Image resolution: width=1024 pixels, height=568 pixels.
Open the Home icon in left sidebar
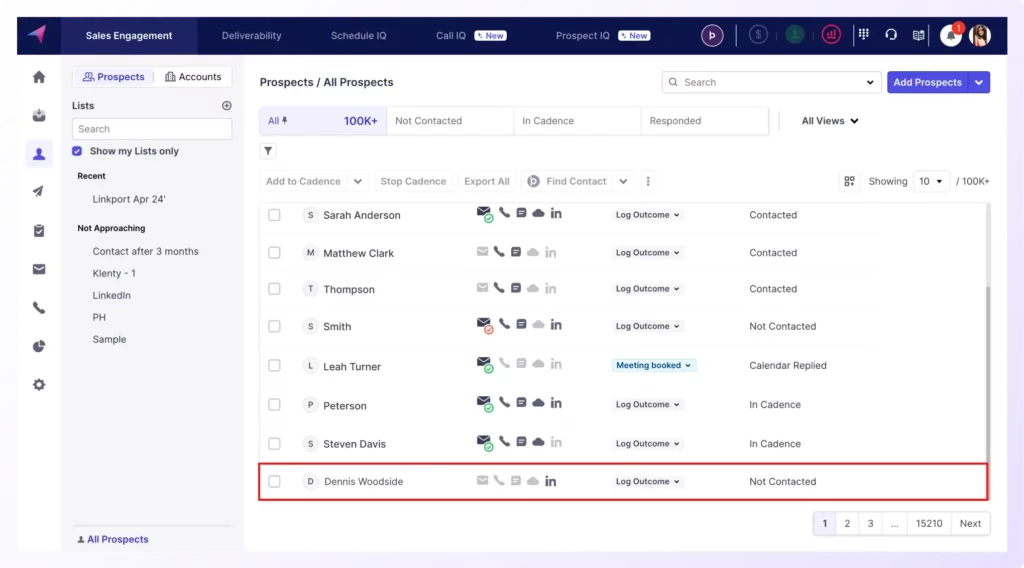pos(39,77)
